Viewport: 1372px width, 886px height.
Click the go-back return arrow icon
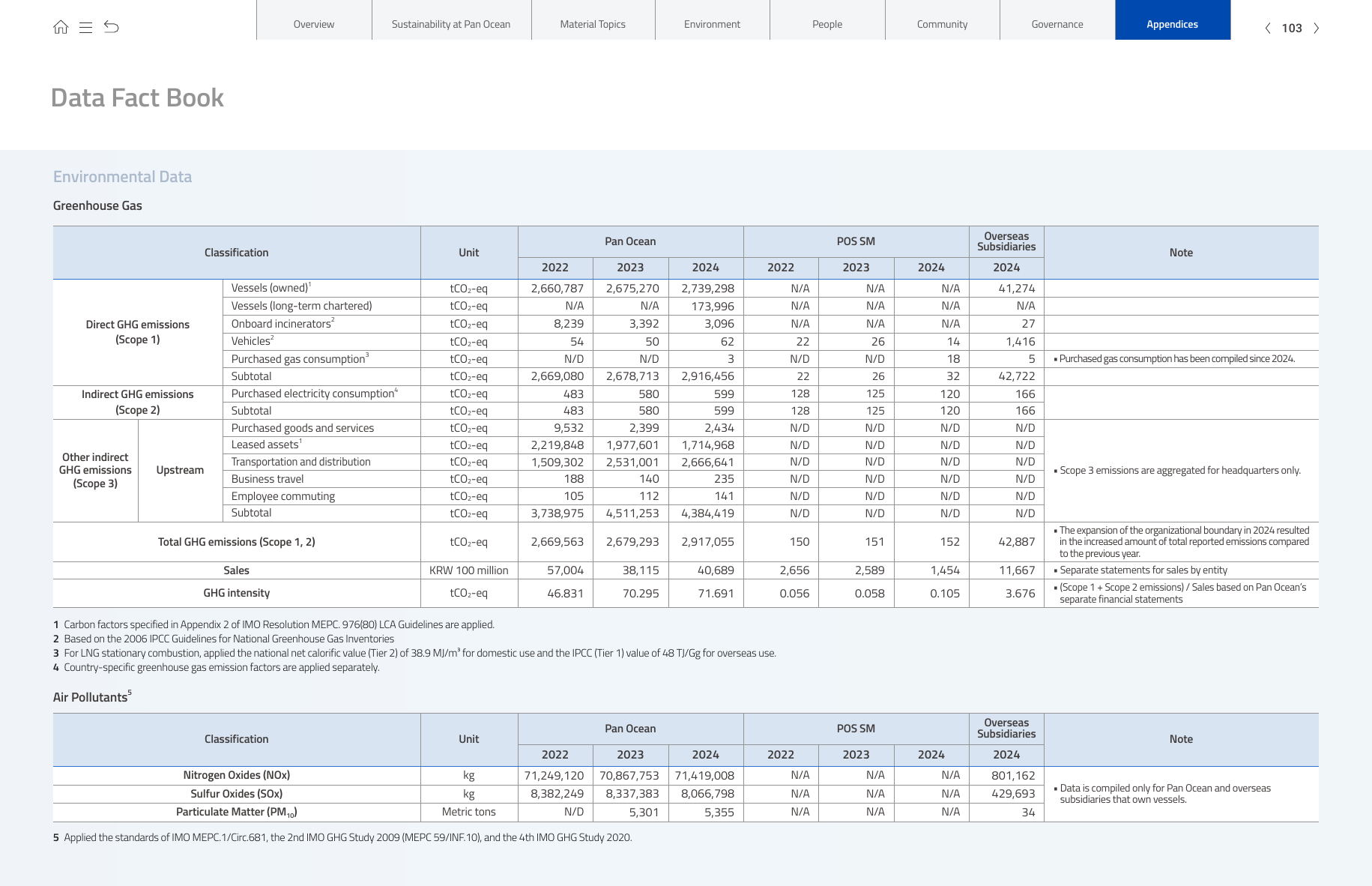tap(112, 27)
